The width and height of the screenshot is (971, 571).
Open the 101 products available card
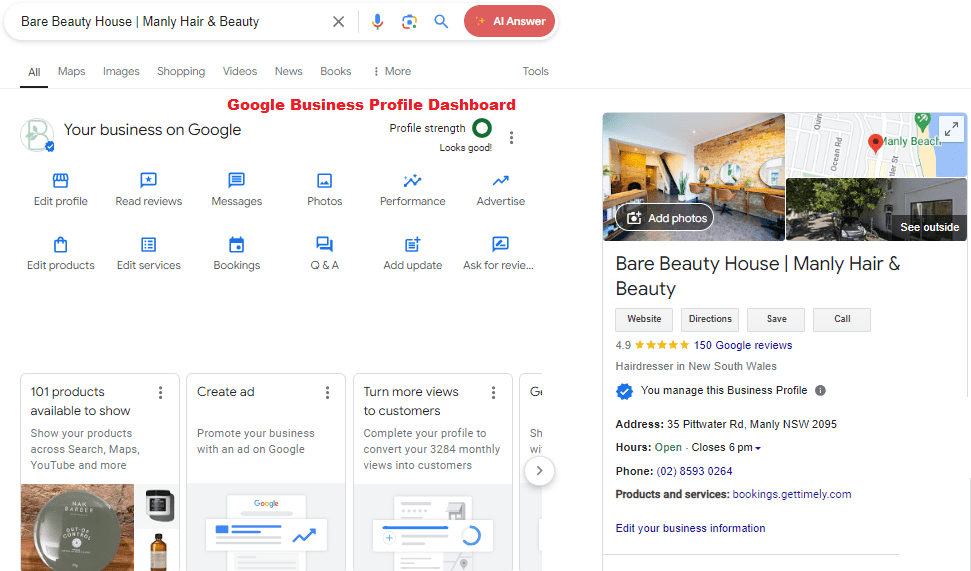pyautogui.click(x=100, y=471)
